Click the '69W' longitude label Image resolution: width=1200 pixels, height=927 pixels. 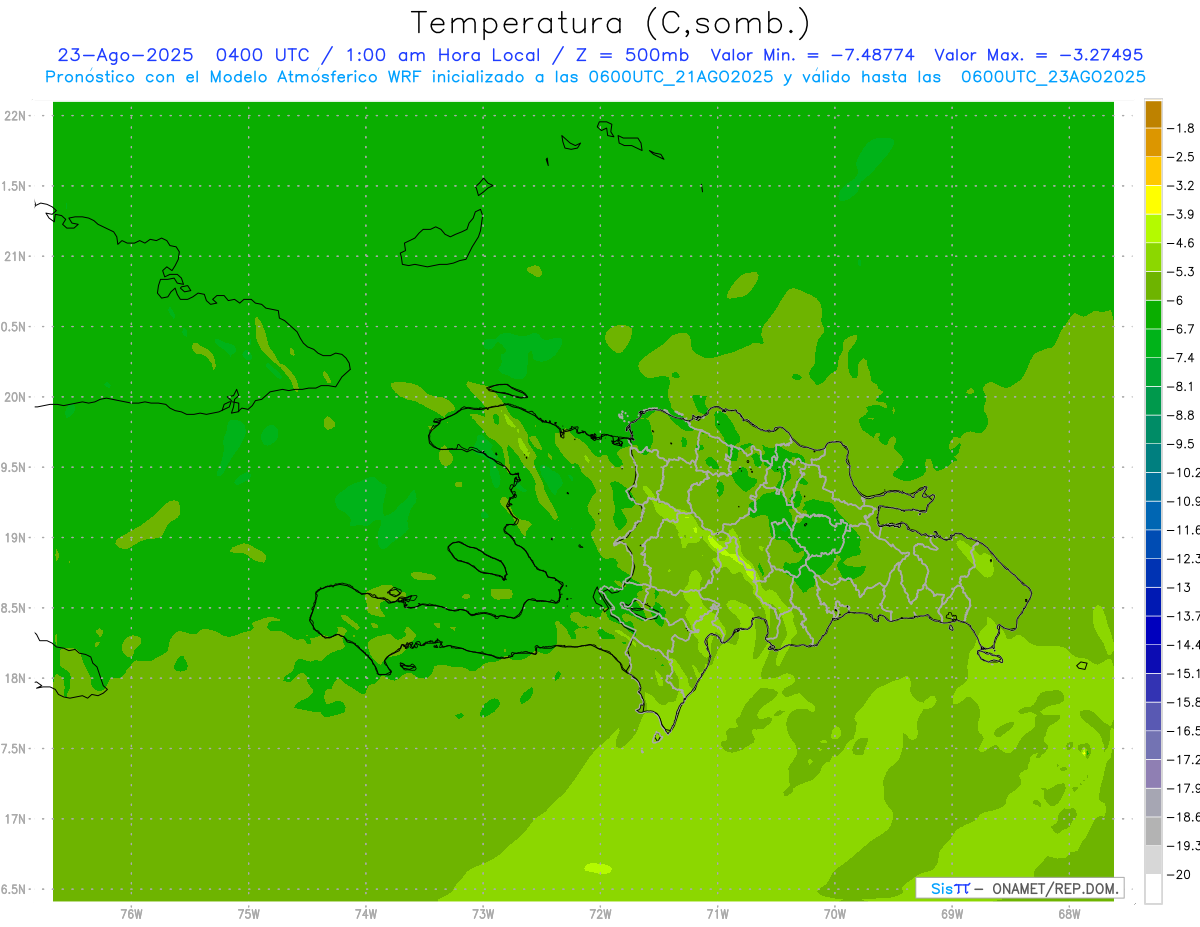coord(952,913)
